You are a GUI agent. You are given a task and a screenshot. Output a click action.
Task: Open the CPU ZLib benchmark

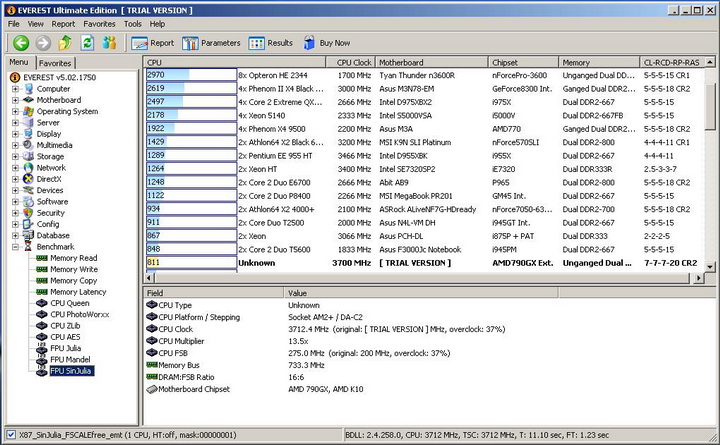click(x=58, y=326)
